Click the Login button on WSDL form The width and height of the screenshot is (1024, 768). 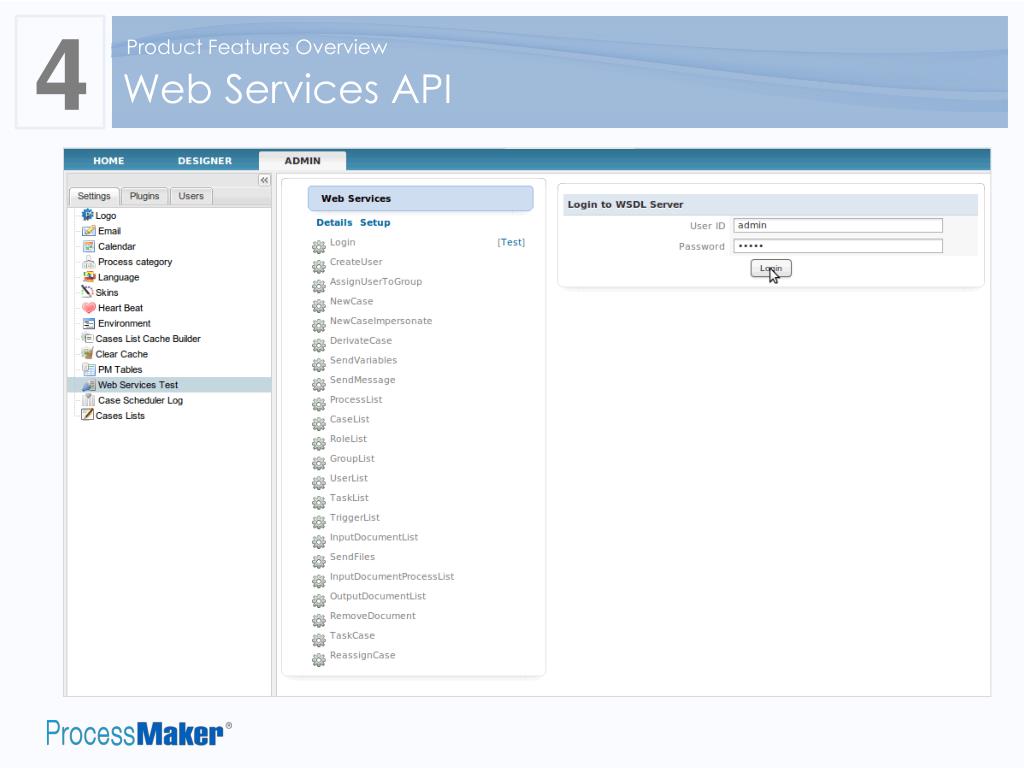pos(771,268)
